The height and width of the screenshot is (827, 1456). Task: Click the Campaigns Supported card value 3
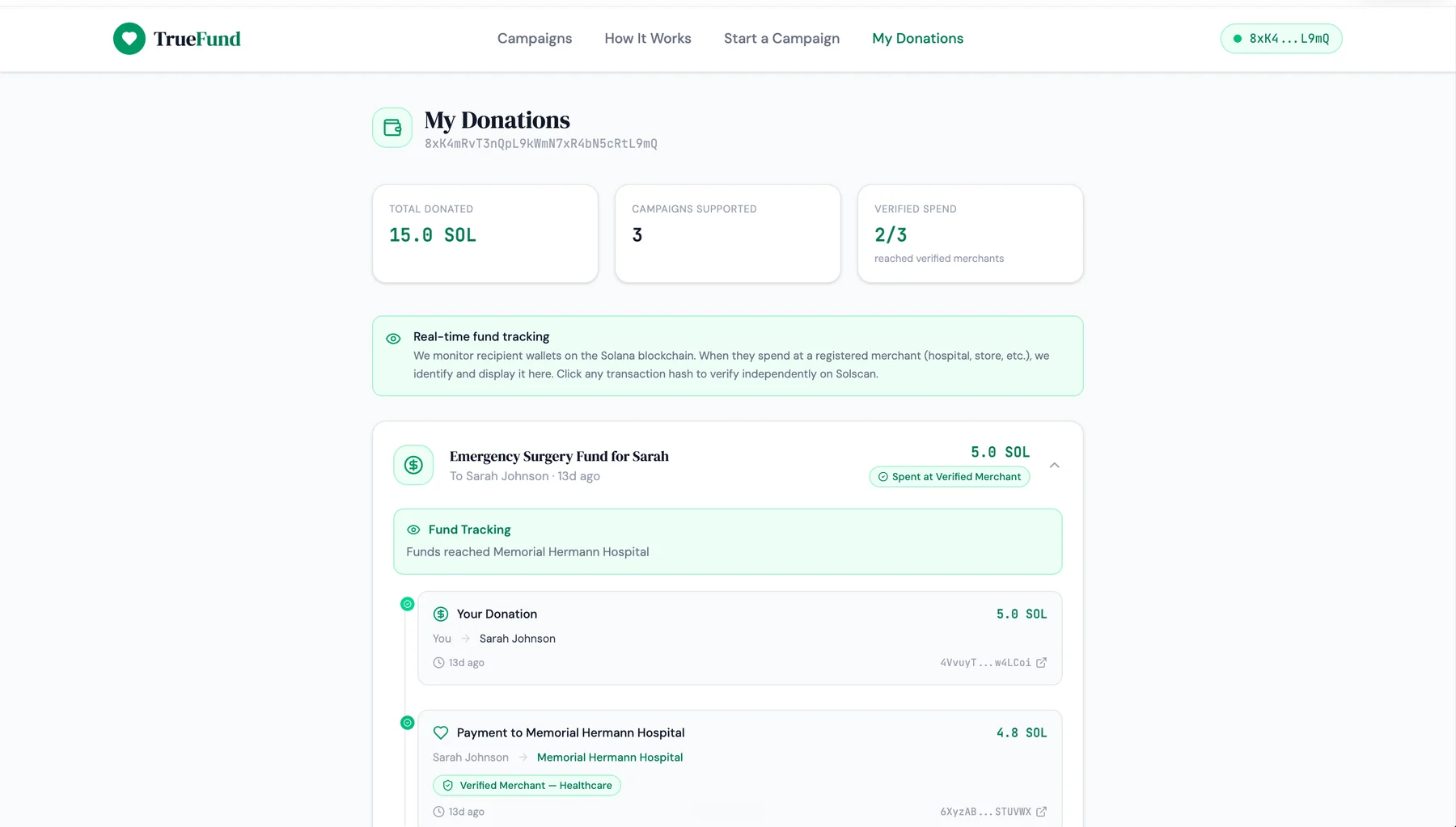click(637, 235)
